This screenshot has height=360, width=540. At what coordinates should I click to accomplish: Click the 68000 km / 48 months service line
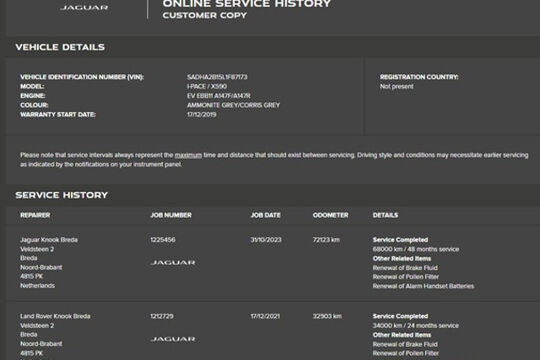tap(416, 249)
